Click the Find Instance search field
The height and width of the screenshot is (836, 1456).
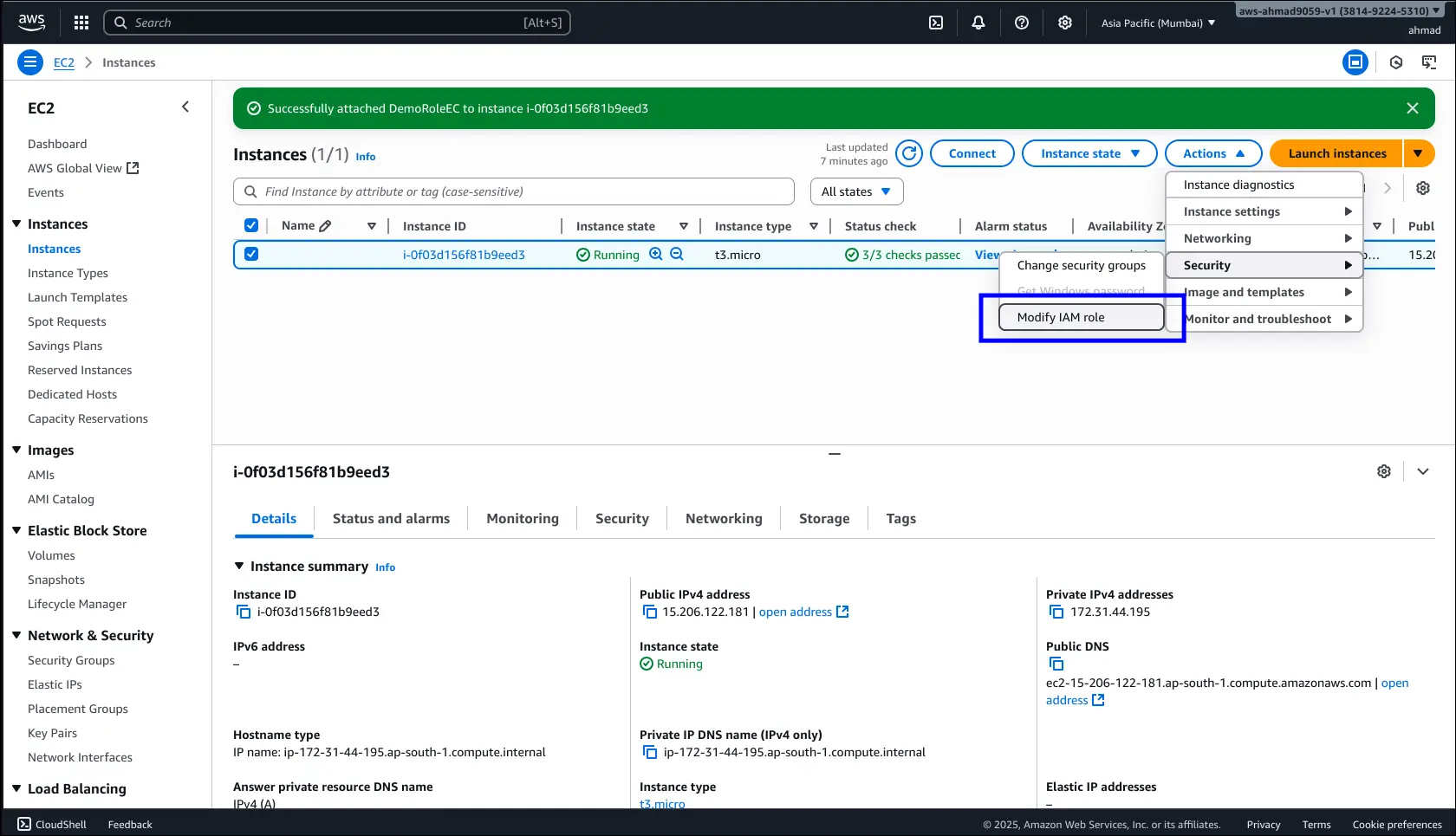click(x=514, y=191)
